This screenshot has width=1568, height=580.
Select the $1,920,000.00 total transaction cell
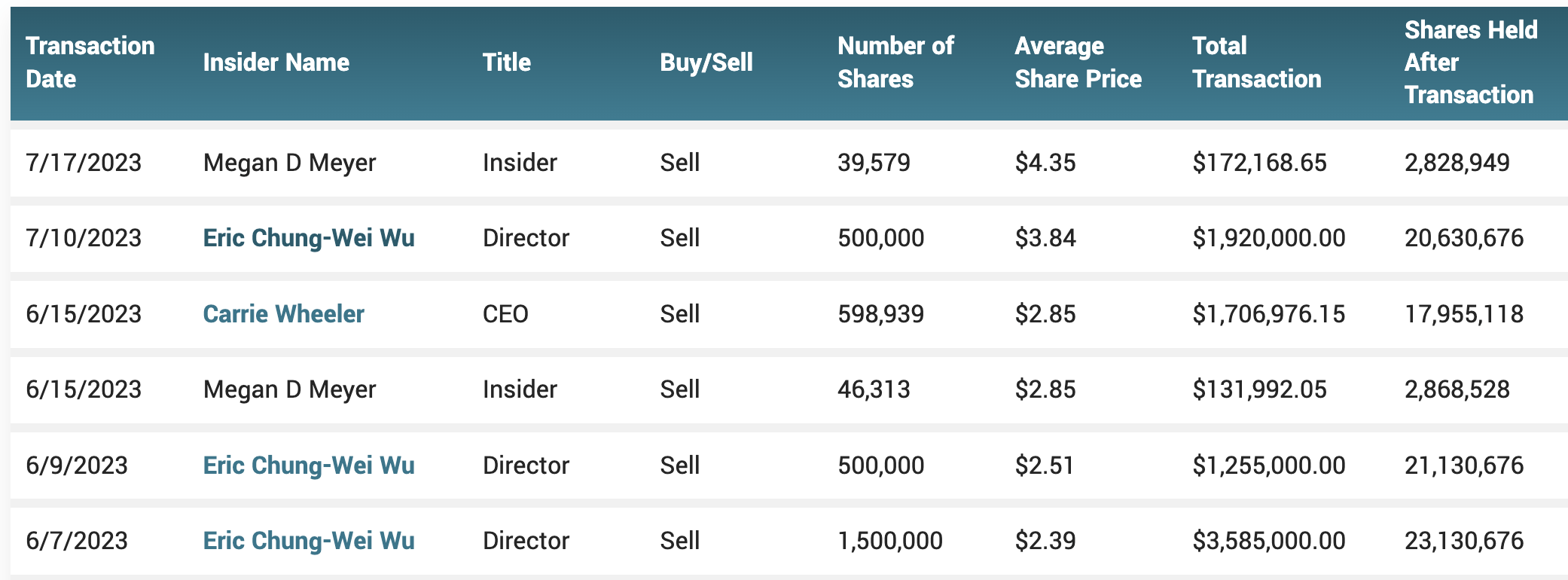pos(1268,238)
